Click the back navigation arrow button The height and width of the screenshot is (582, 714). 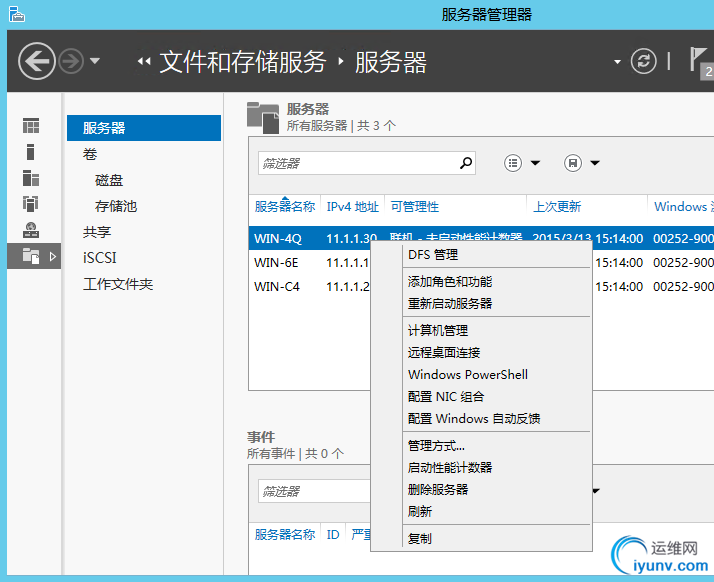(37, 62)
